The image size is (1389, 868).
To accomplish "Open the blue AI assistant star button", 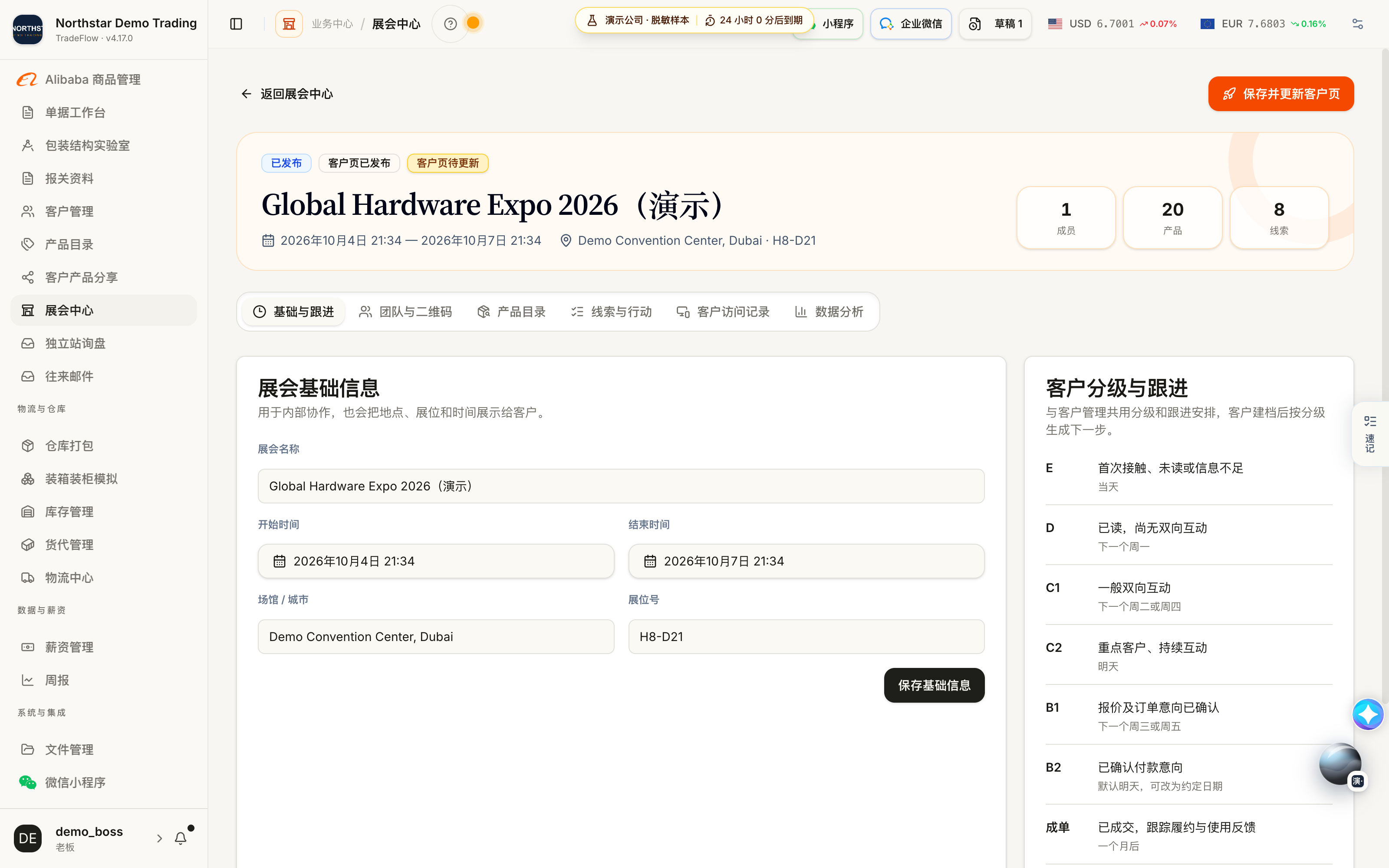I will click(1368, 714).
